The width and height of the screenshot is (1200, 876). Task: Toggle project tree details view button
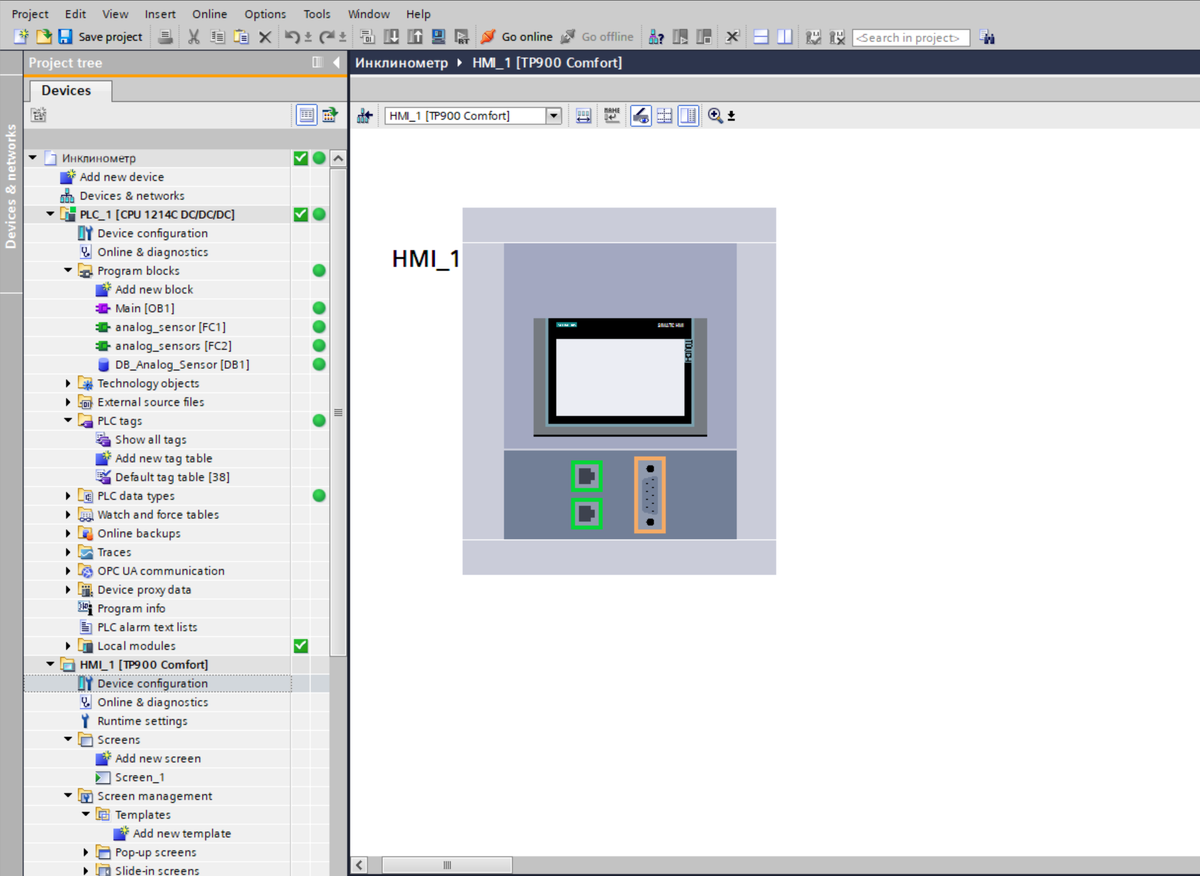click(306, 115)
